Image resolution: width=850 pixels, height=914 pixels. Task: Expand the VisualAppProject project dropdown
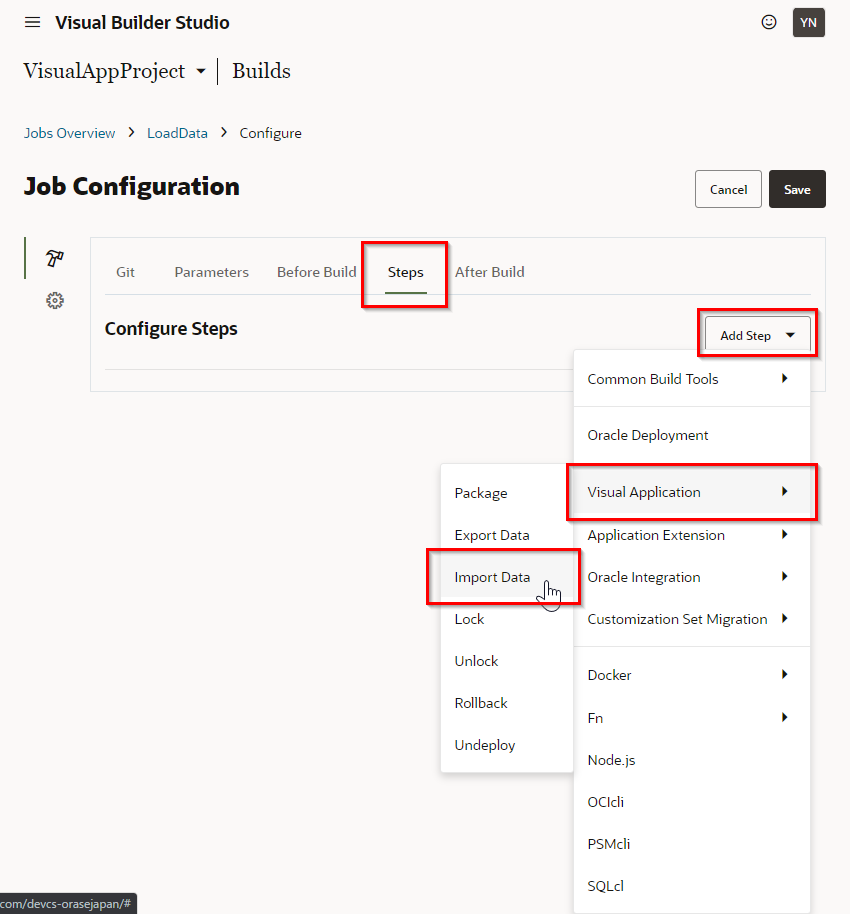[201, 72]
